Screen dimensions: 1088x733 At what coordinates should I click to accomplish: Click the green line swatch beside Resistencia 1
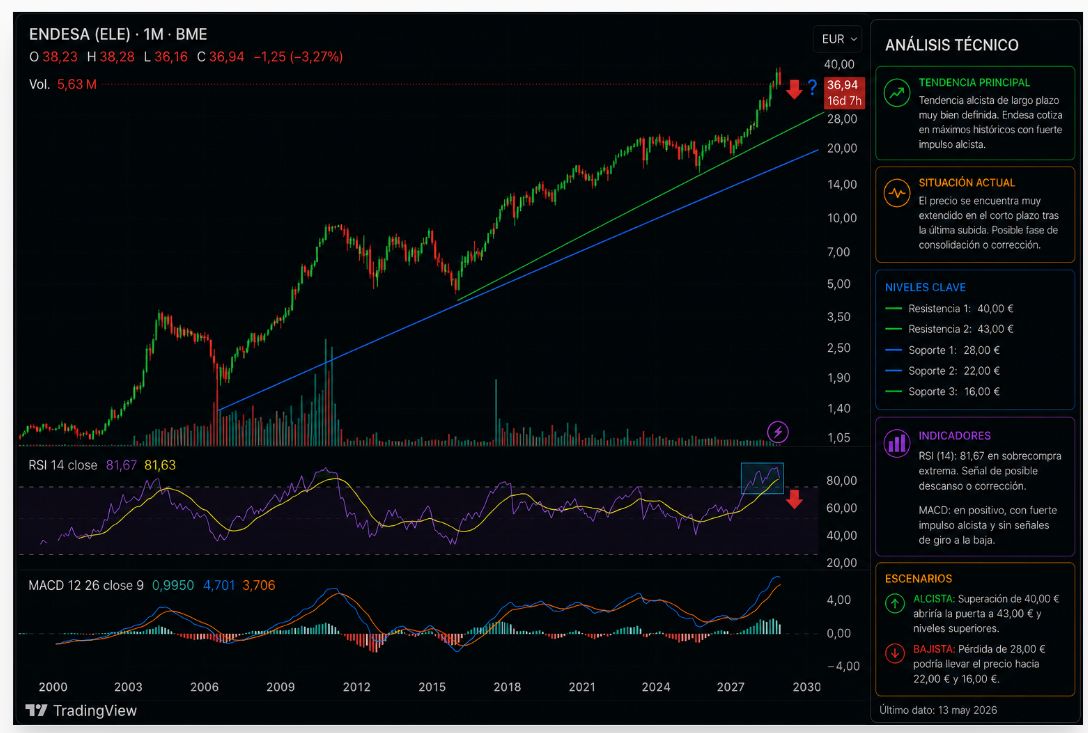click(x=894, y=308)
